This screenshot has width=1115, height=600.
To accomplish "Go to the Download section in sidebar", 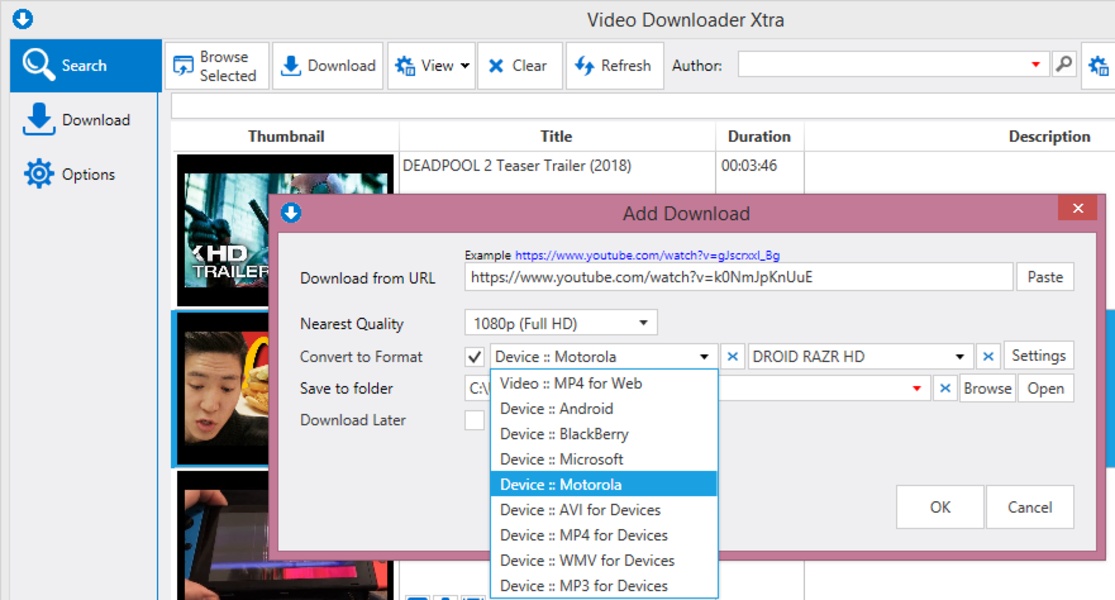I will 78,120.
